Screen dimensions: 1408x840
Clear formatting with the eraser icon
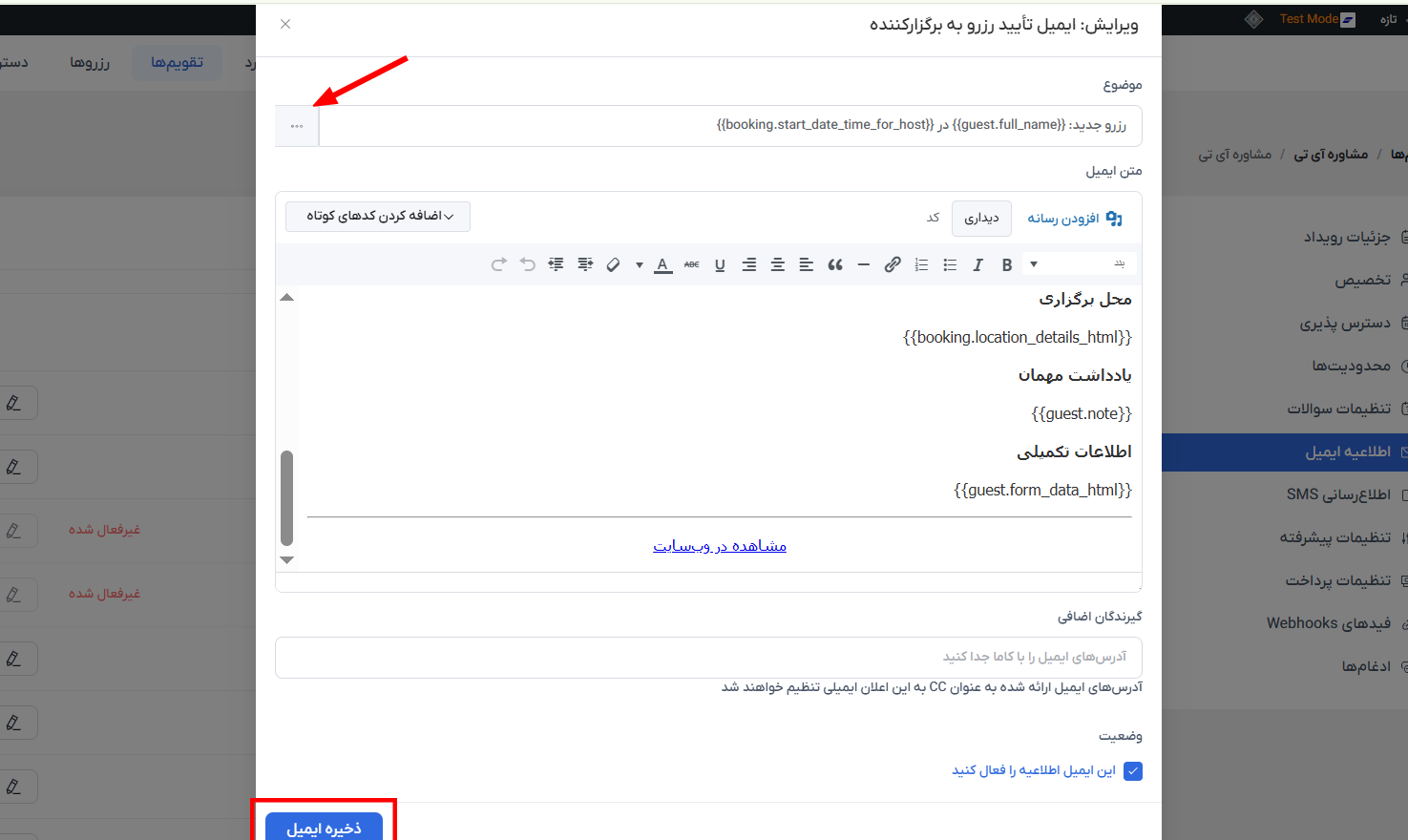click(x=614, y=265)
